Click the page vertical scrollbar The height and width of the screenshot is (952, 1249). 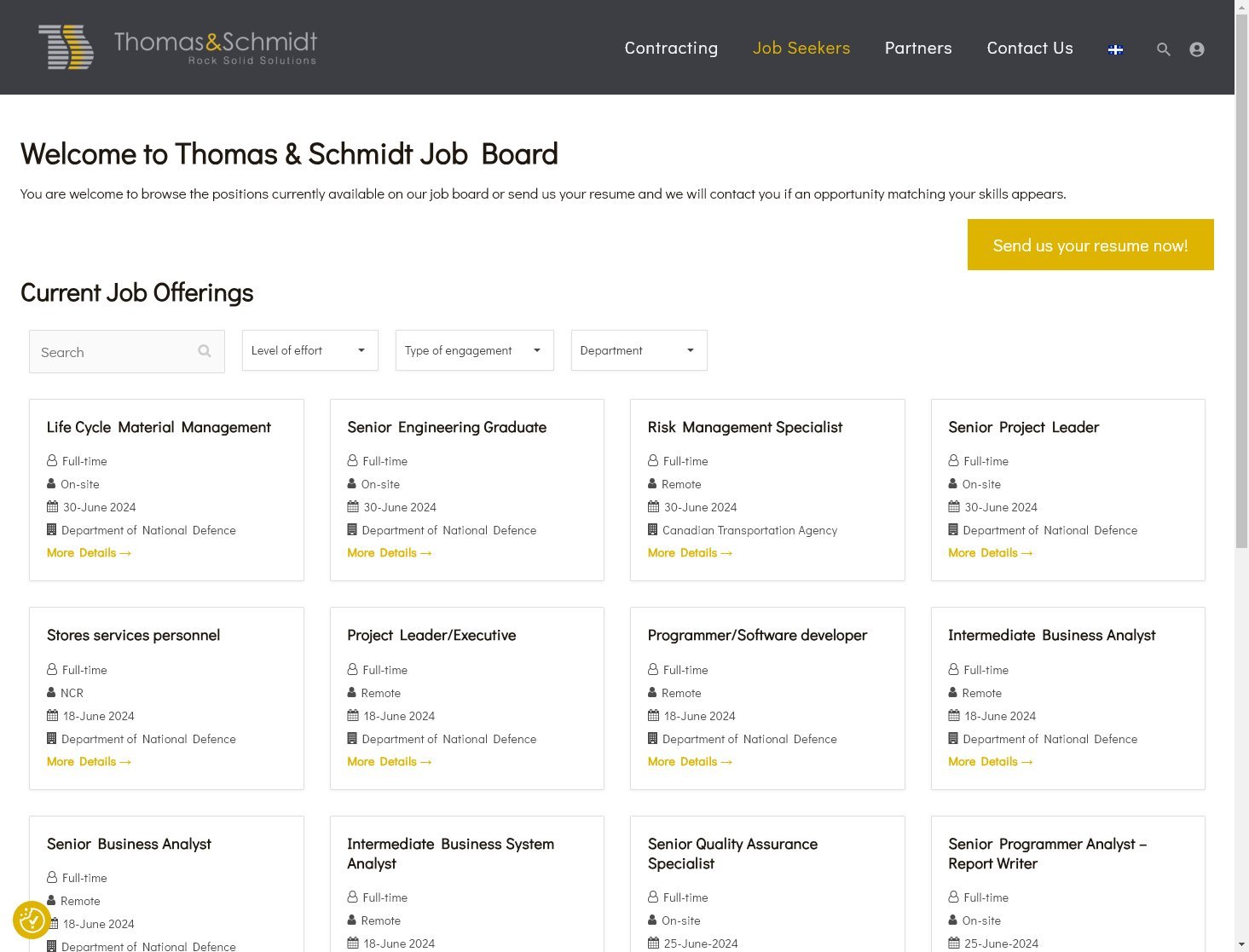[x=1241, y=281]
